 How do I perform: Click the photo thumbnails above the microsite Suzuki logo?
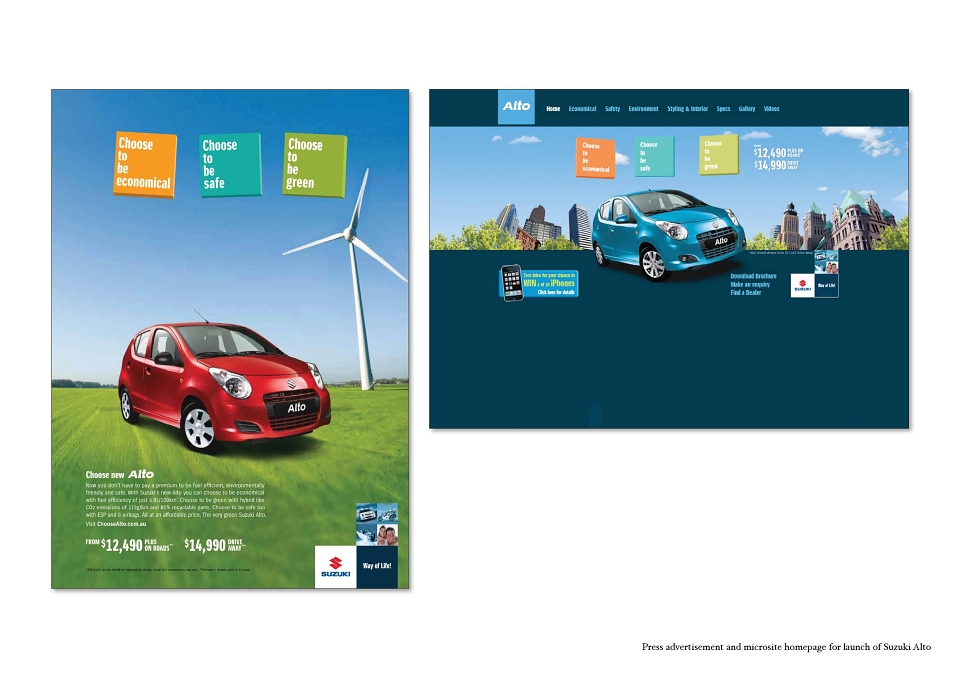[826, 262]
